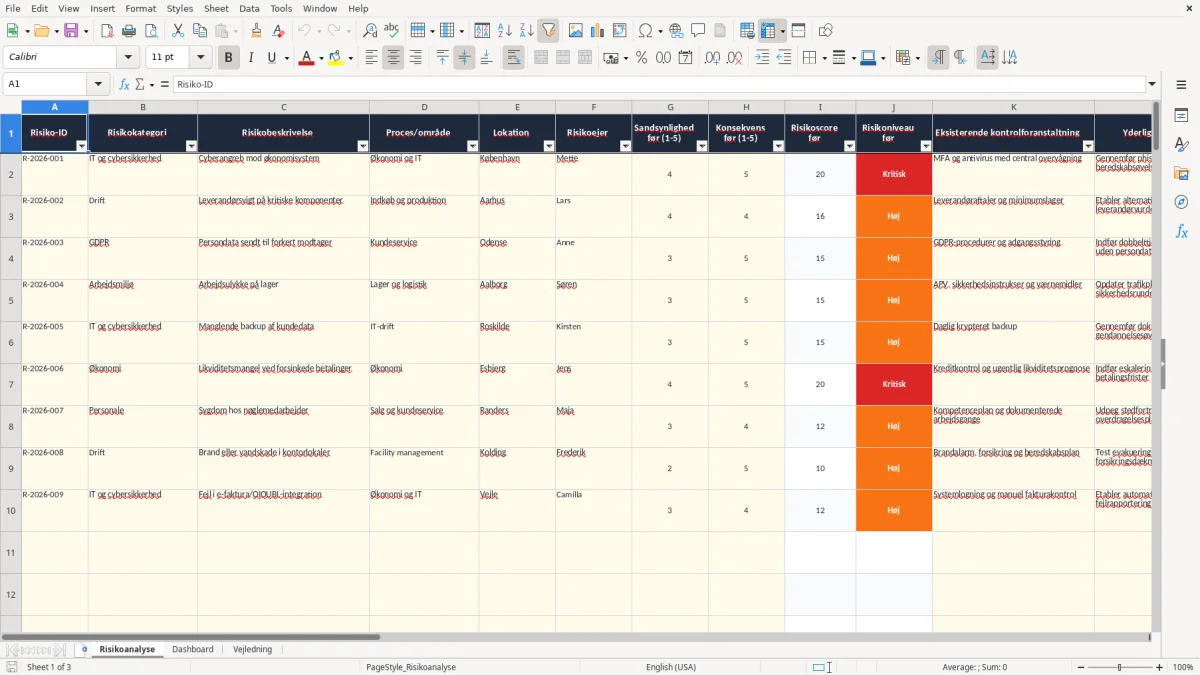Click the horizontal scrollbar
The image size is (1200, 675).
pos(190,636)
